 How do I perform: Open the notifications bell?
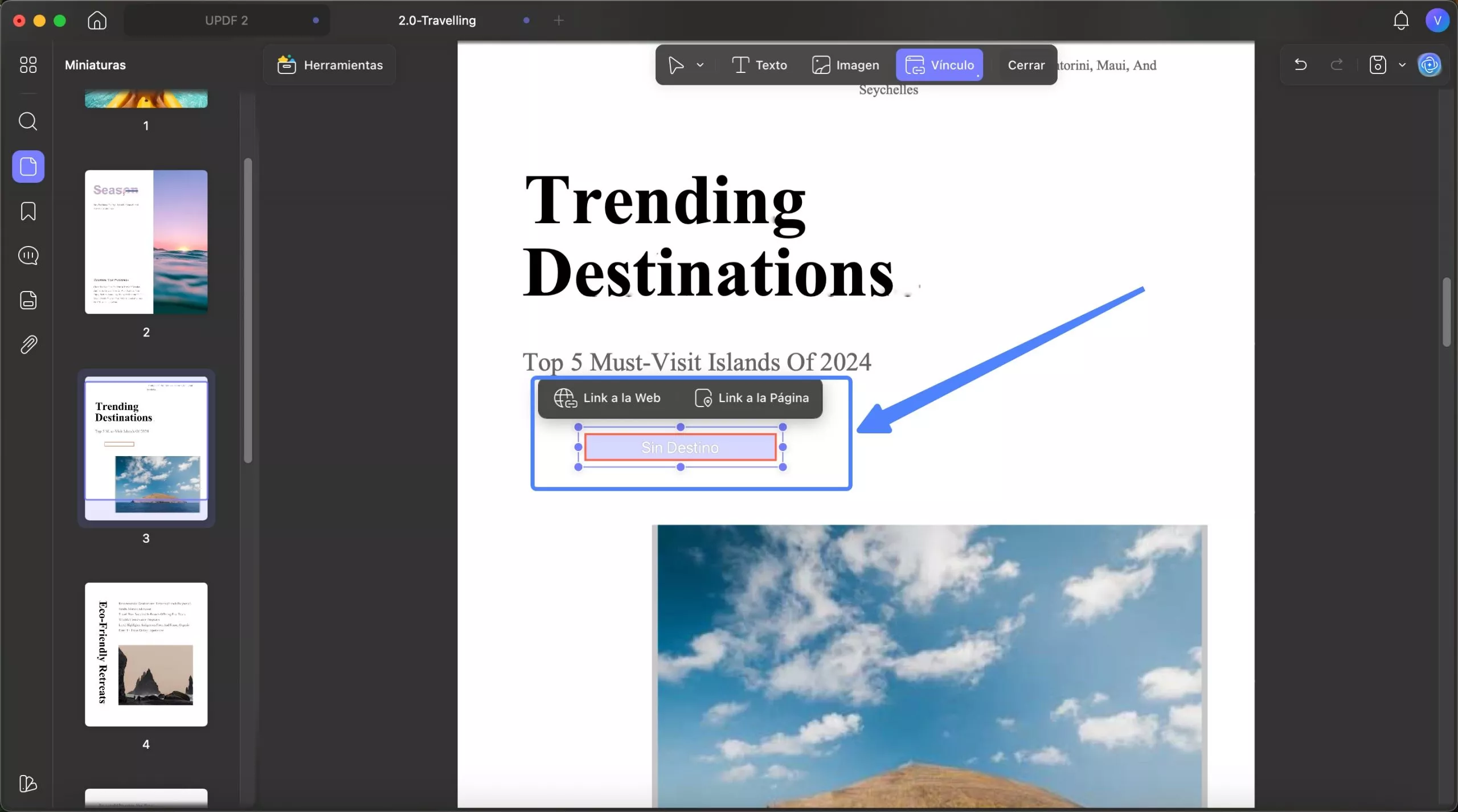[1401, 20]
